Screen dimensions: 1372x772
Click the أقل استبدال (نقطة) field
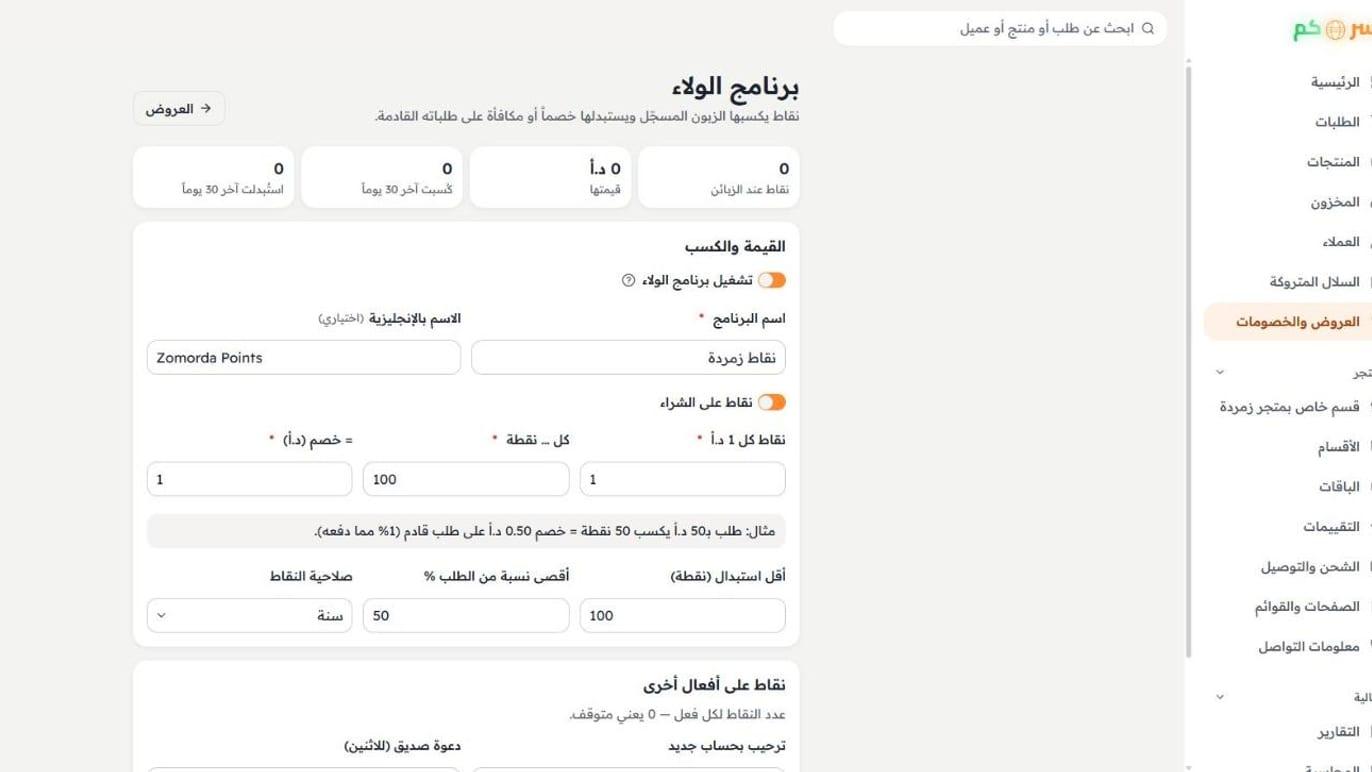pyautogui.click(x=683, y=616)
